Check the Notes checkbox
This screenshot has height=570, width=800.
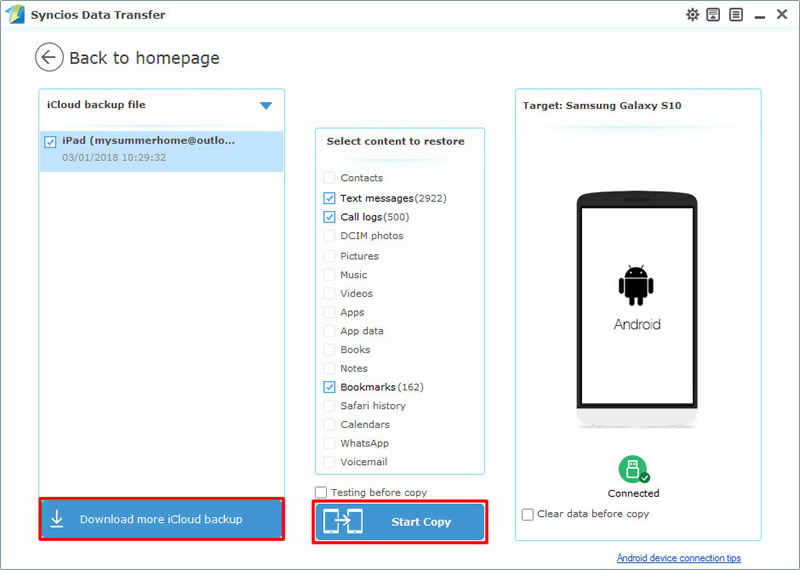tap(329, 368)
